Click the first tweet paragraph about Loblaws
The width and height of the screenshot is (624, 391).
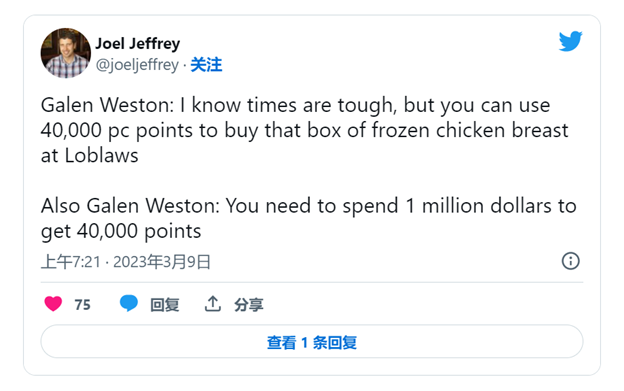tap(305, 130)
